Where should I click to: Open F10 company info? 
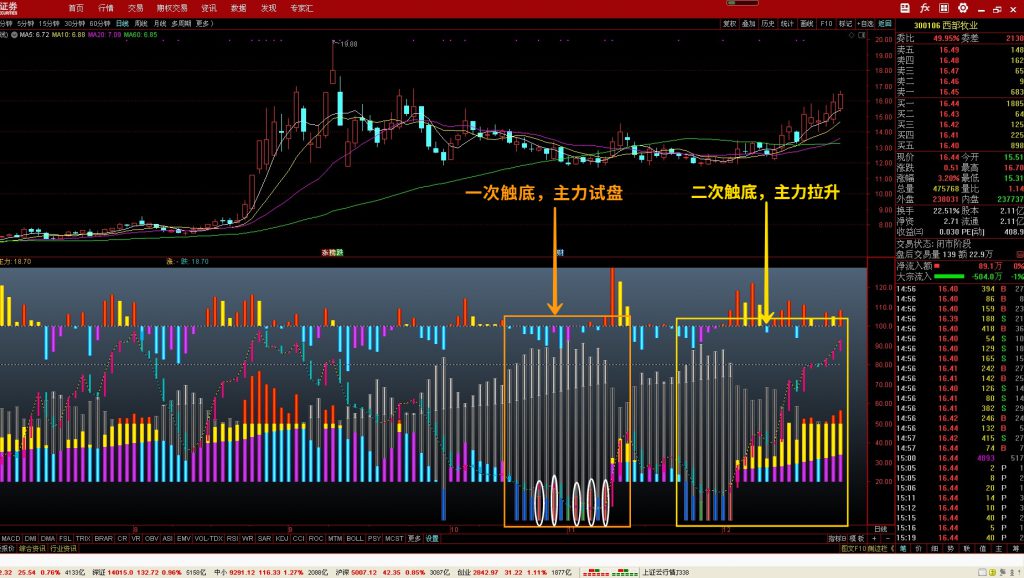click(826, 22)
